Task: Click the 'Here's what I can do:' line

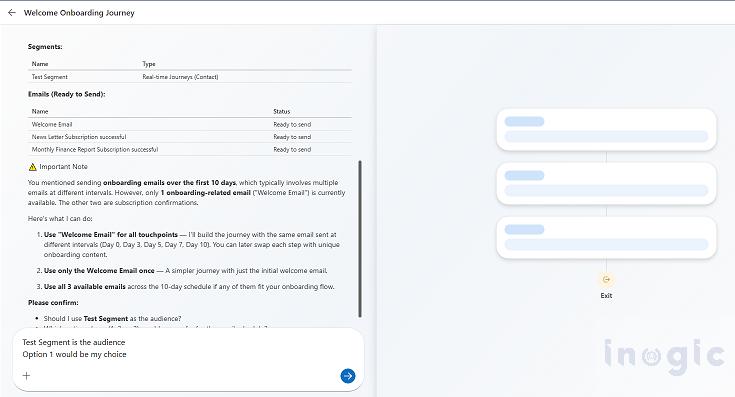Action: [60, 218]
